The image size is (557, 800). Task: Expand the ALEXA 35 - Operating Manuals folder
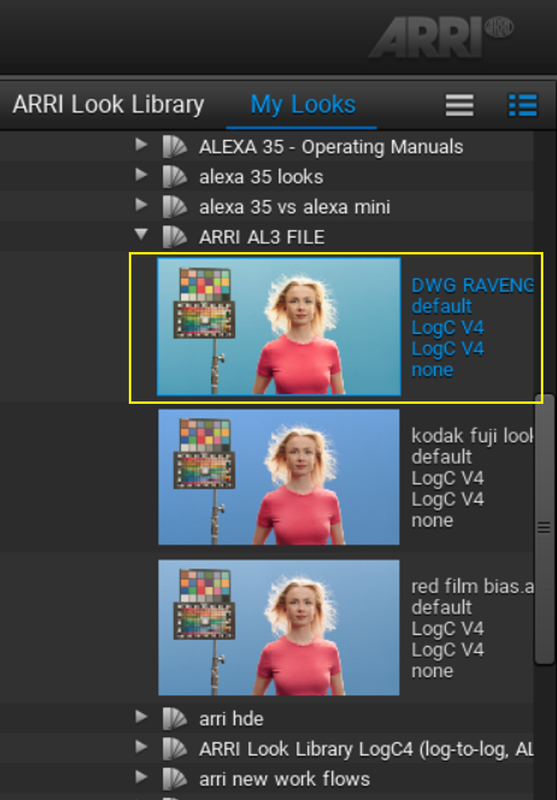coord(141,145)
